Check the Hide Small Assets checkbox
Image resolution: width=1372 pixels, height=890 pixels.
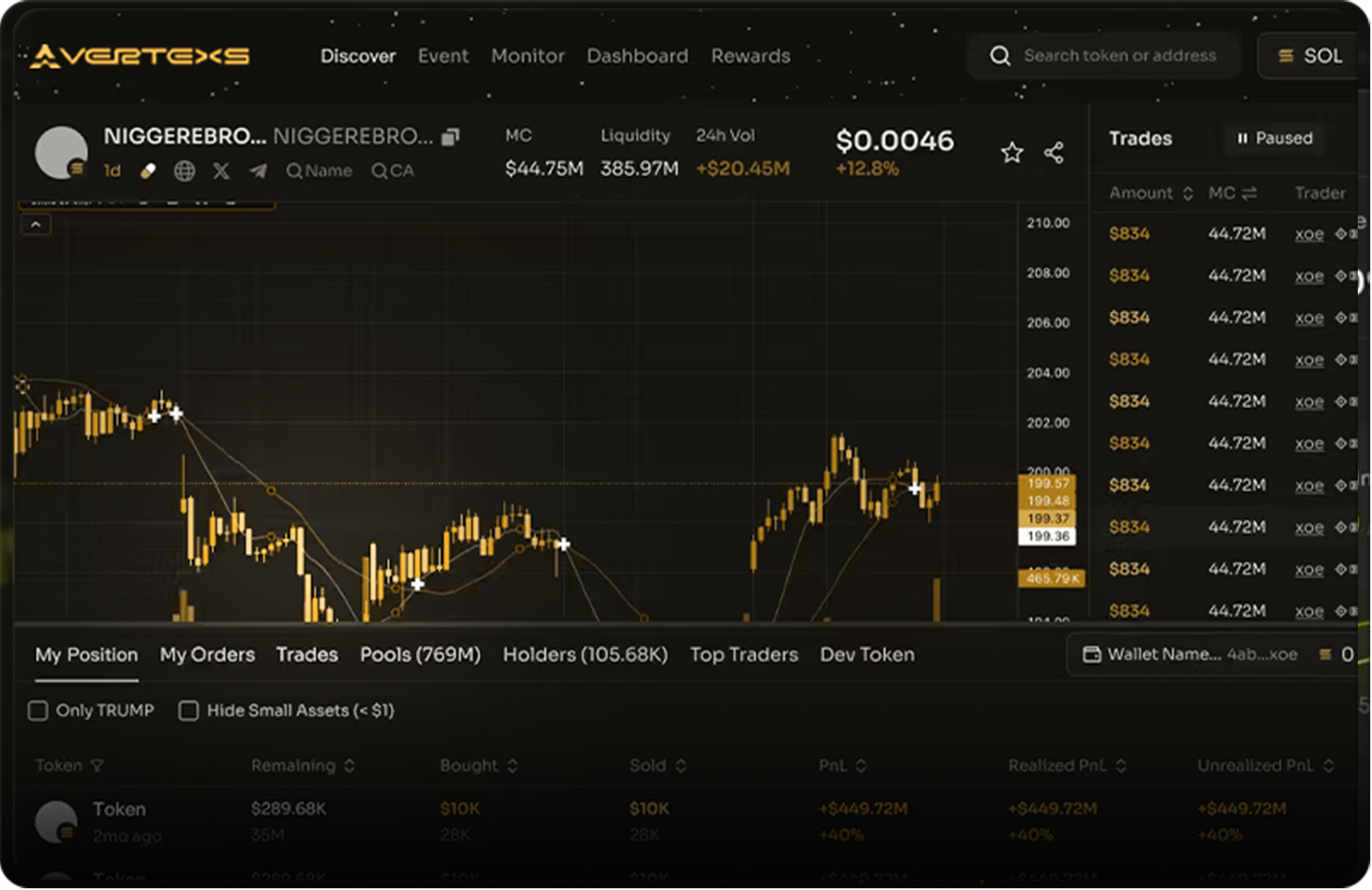pos(189,711)
